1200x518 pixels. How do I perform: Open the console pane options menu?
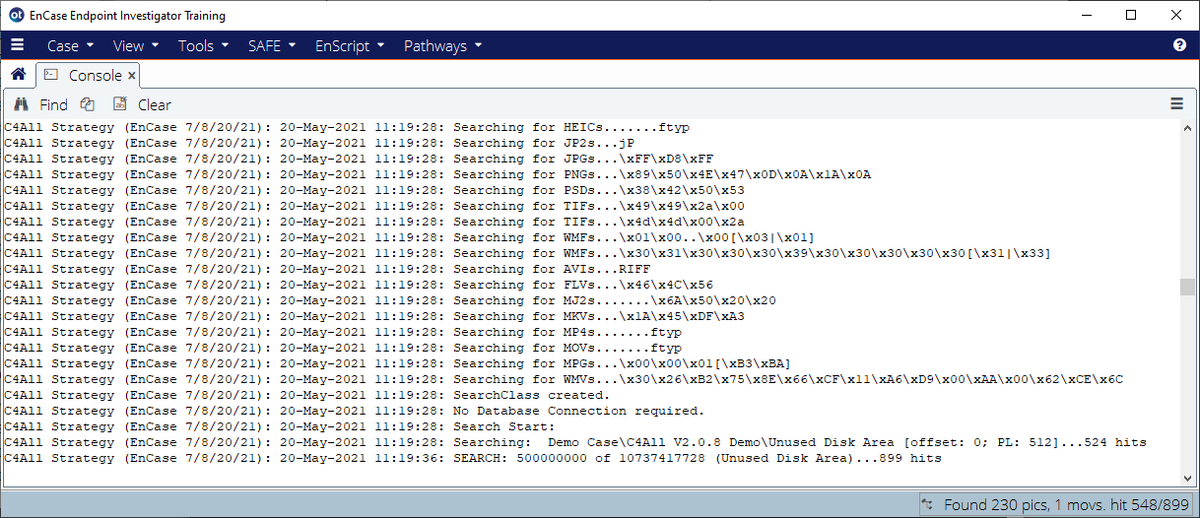[1177, 104]
